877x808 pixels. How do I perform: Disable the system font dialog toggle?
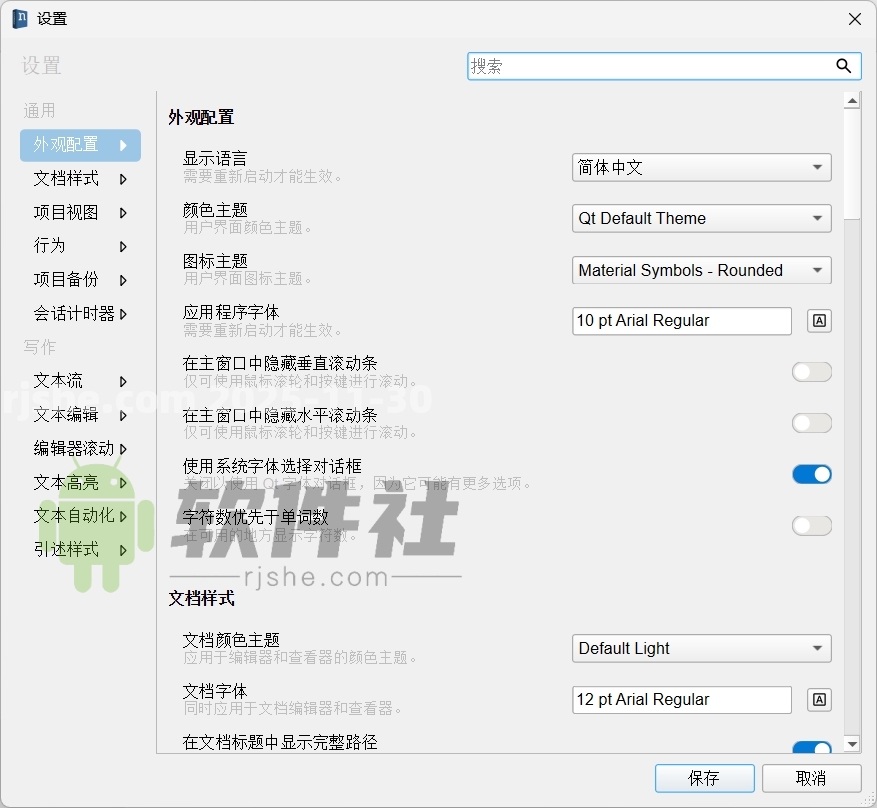(x=811, y=473)
